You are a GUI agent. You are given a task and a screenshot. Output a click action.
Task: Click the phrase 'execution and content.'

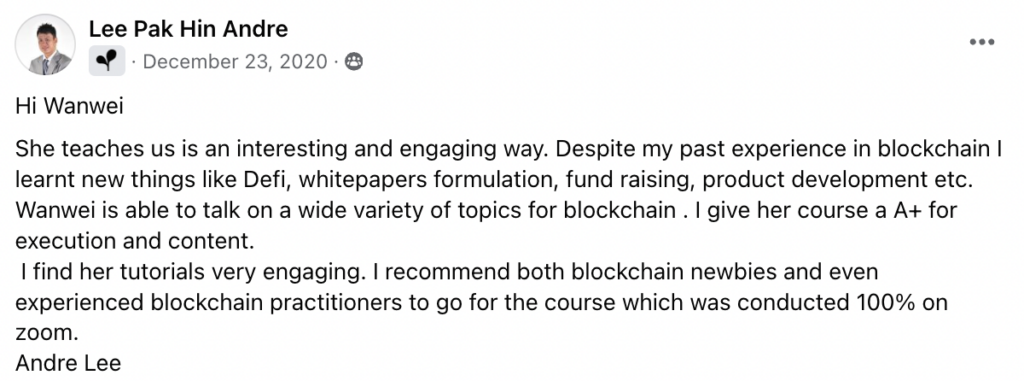pos(134,241)
